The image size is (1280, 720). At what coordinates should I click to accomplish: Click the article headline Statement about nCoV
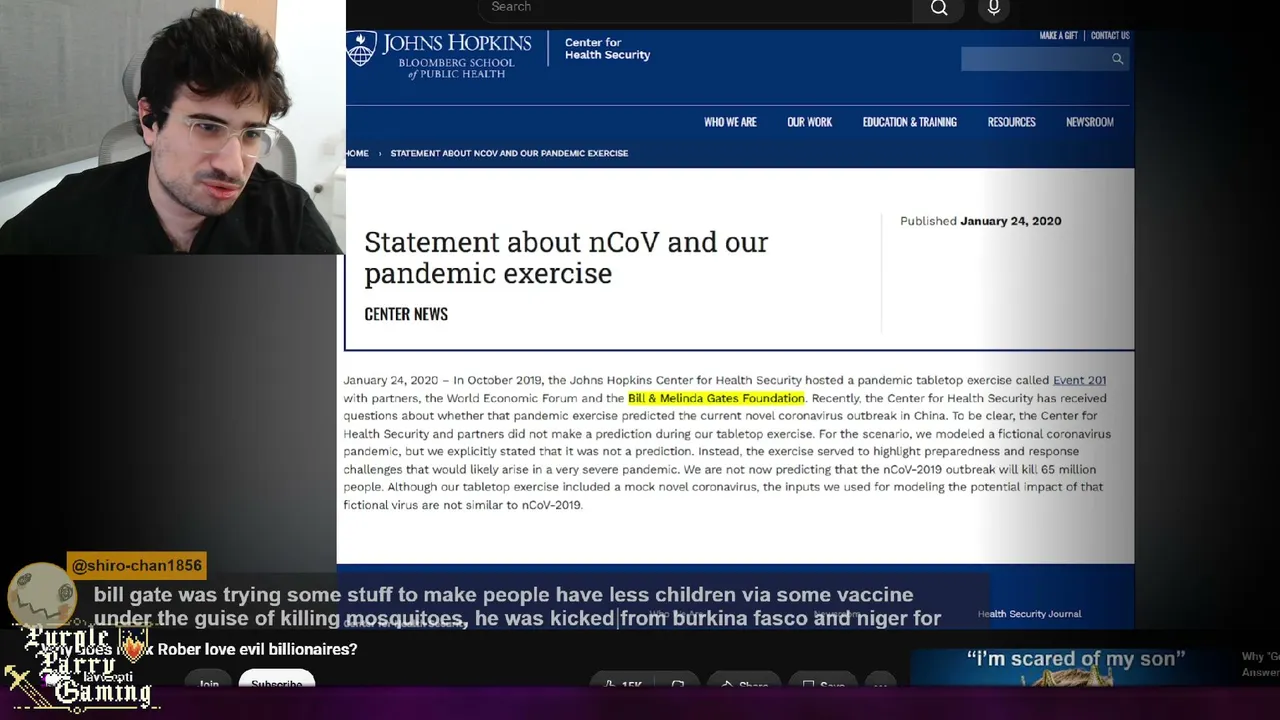coord(566,257)
